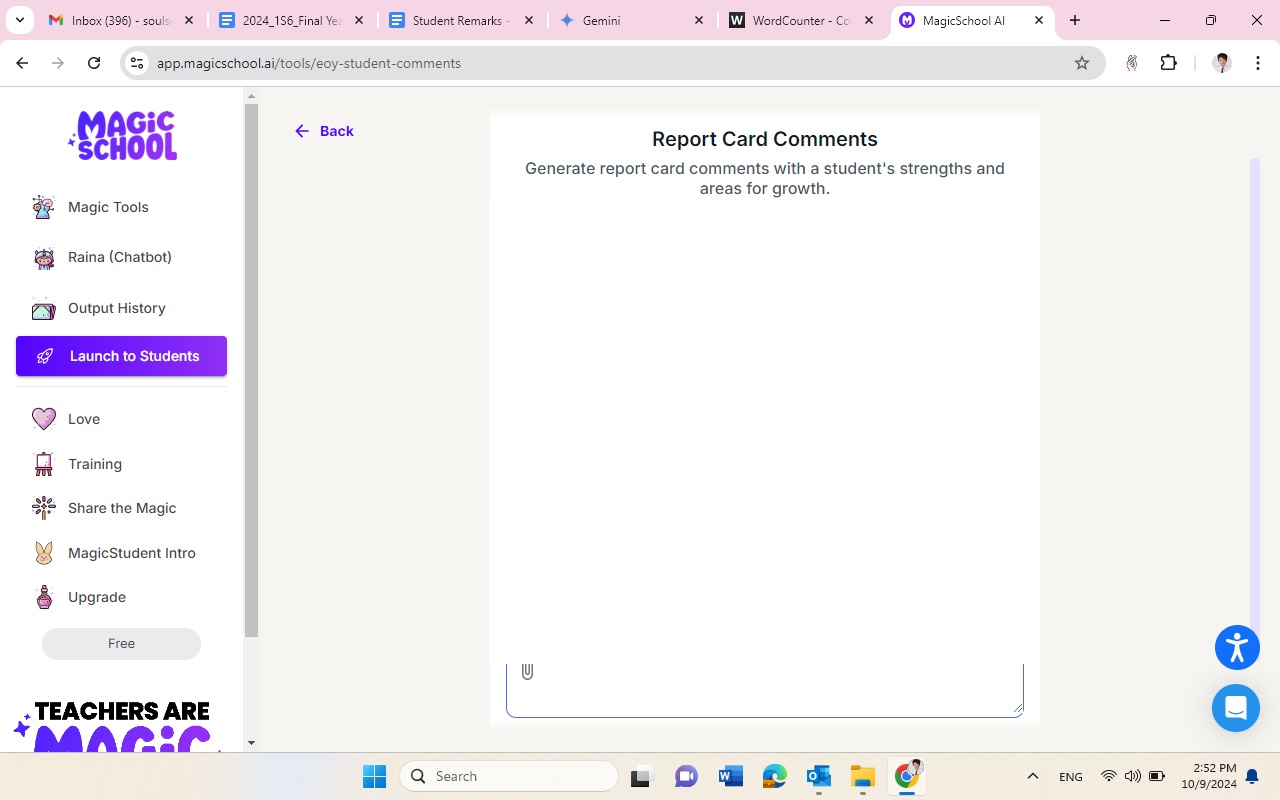Image resolution: width=1280 pixels, height=800 pixels.
Task: Show hidden system tray icons
Action: tap(1033, 776)
